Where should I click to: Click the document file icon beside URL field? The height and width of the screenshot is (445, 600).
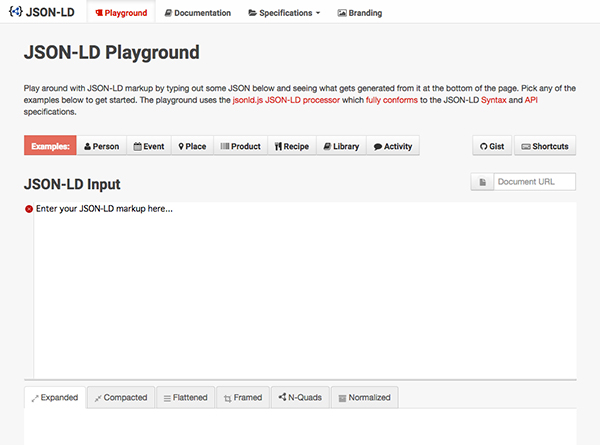point(482,182)
